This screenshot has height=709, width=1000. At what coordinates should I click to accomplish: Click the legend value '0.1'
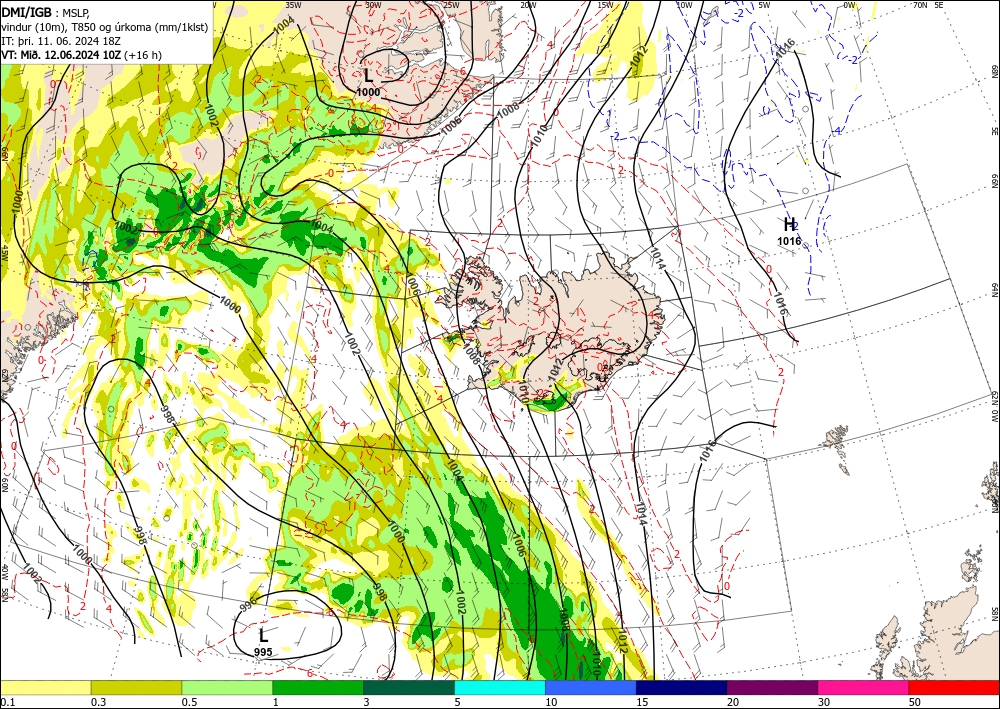click(6, 702)
